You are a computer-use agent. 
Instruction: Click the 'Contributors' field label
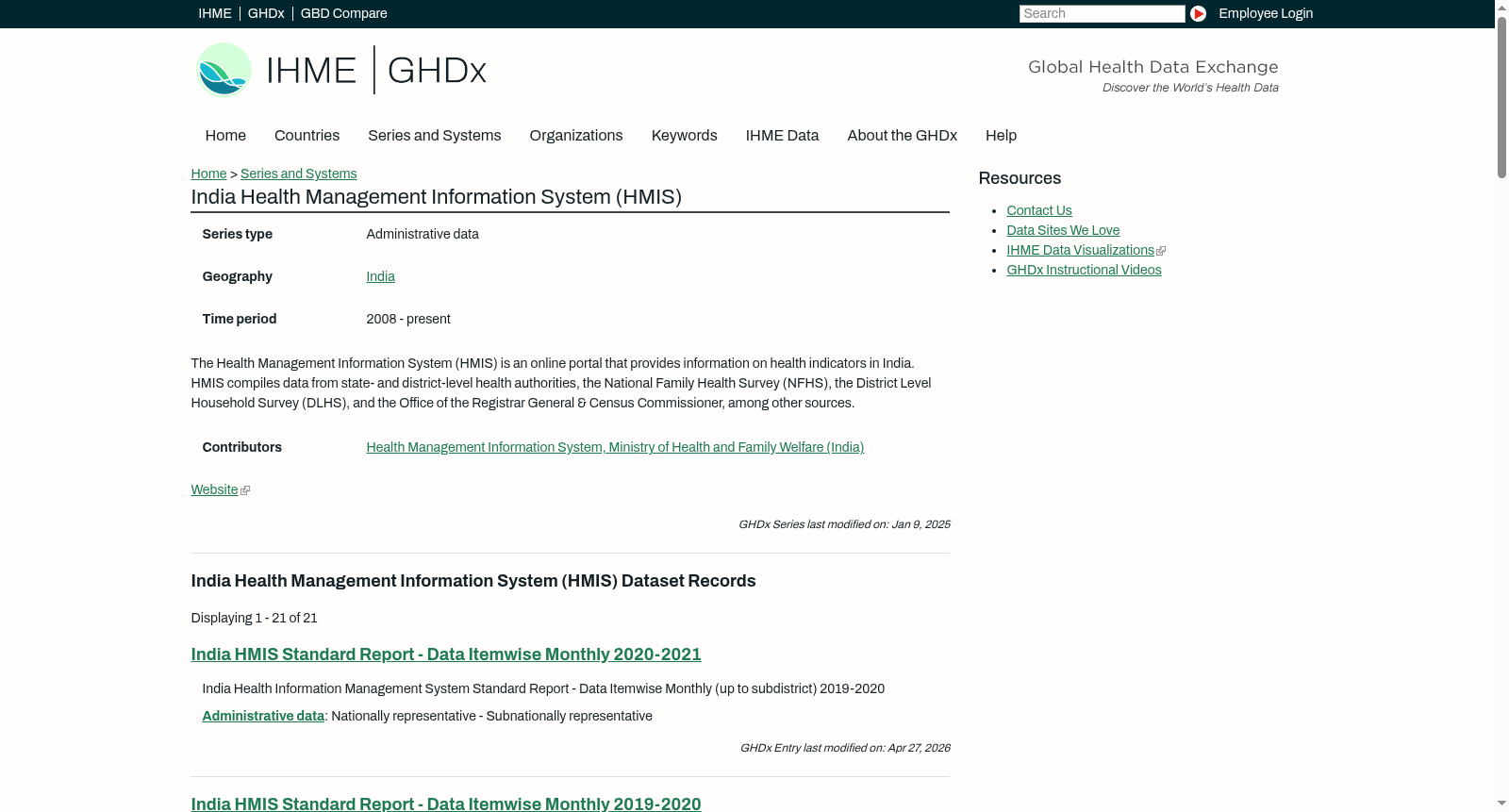242,447
